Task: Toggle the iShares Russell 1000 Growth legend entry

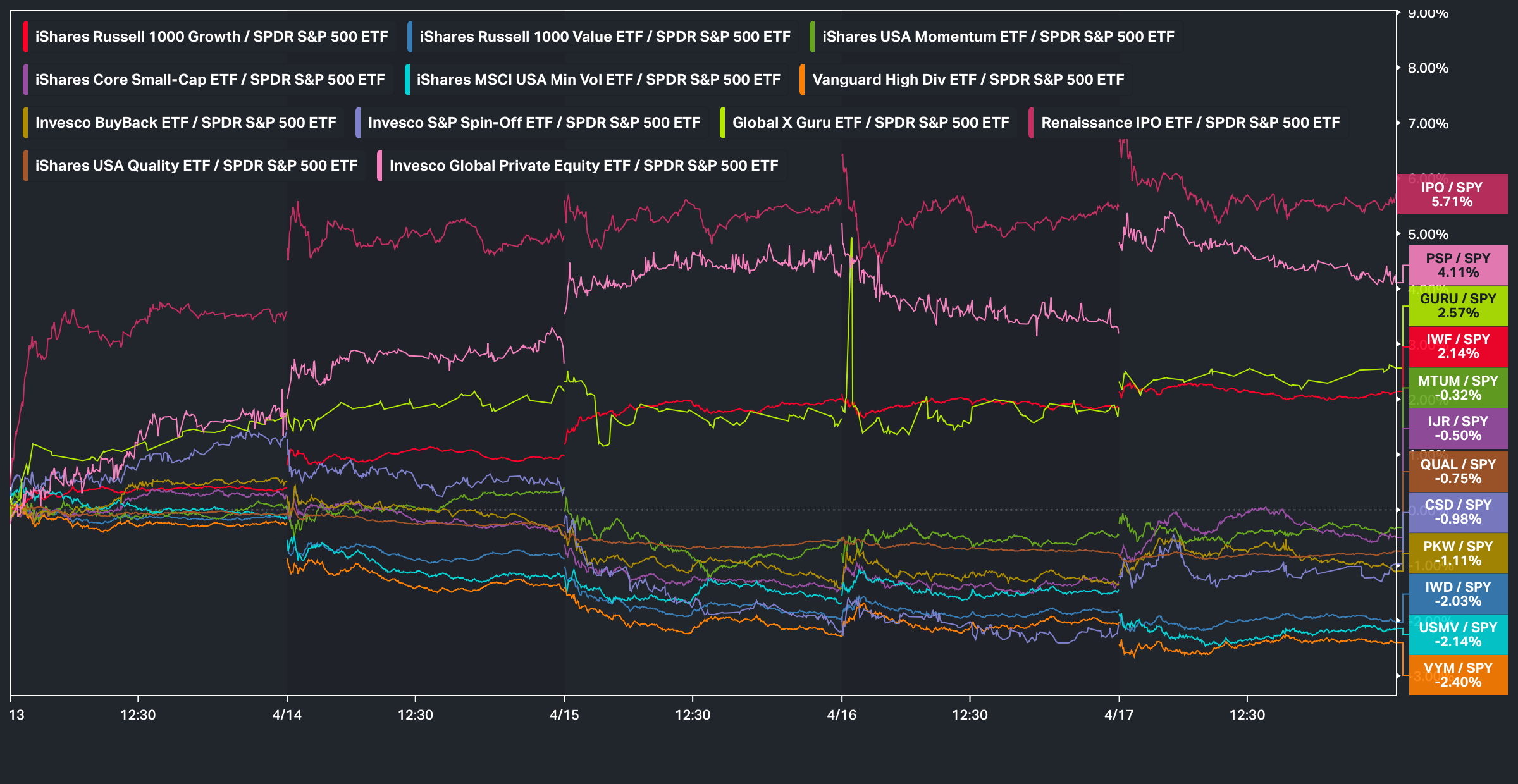Action: click(211, 37)
